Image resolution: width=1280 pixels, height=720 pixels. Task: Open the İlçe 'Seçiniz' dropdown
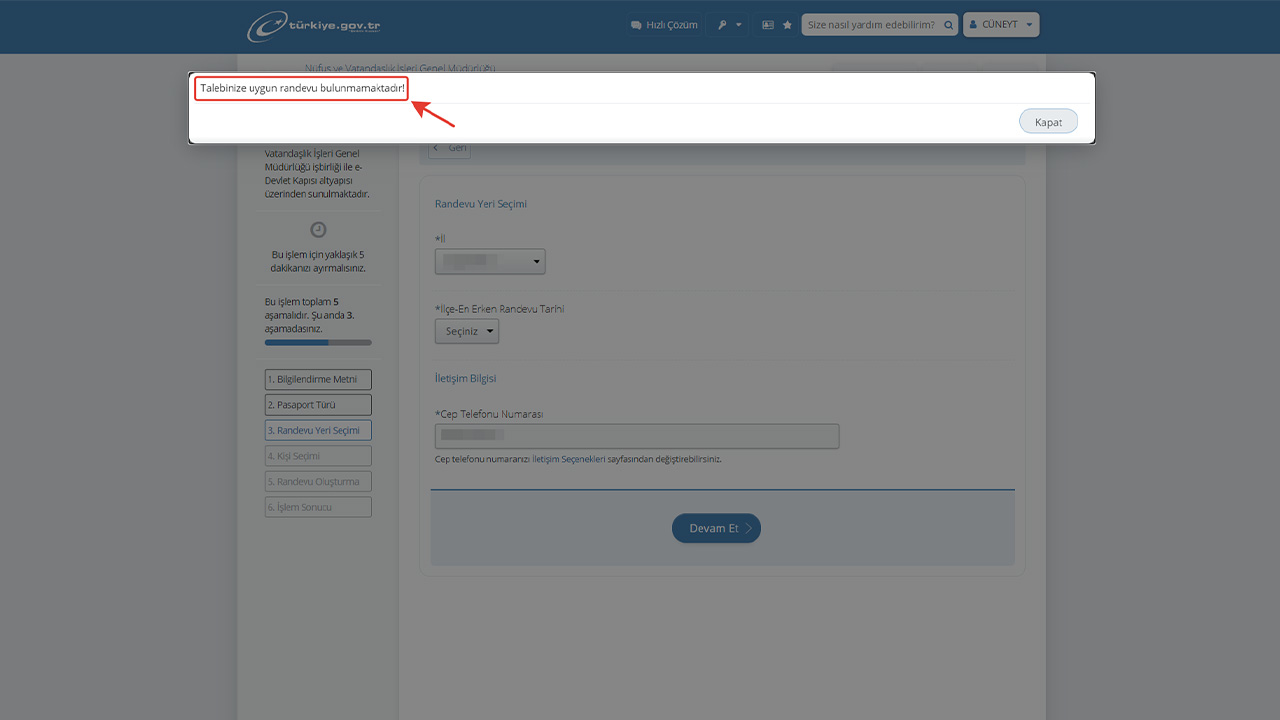(466, 331)
